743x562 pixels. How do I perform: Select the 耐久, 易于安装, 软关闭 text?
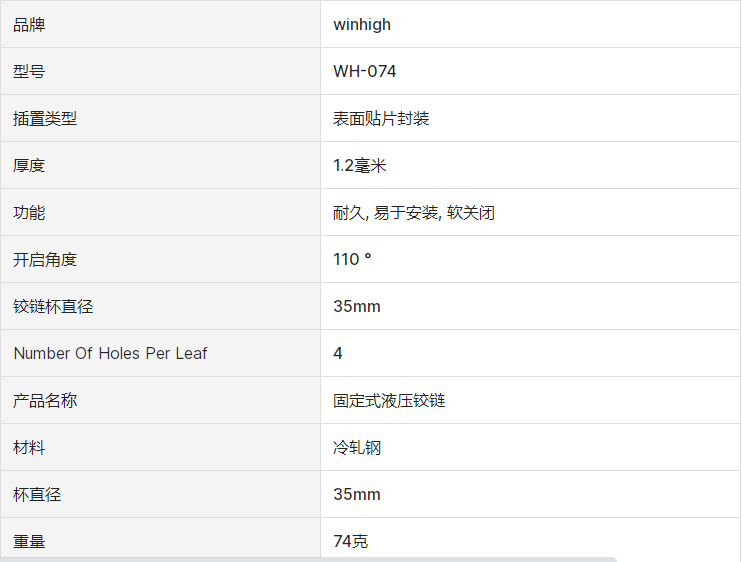pos(414,213)
